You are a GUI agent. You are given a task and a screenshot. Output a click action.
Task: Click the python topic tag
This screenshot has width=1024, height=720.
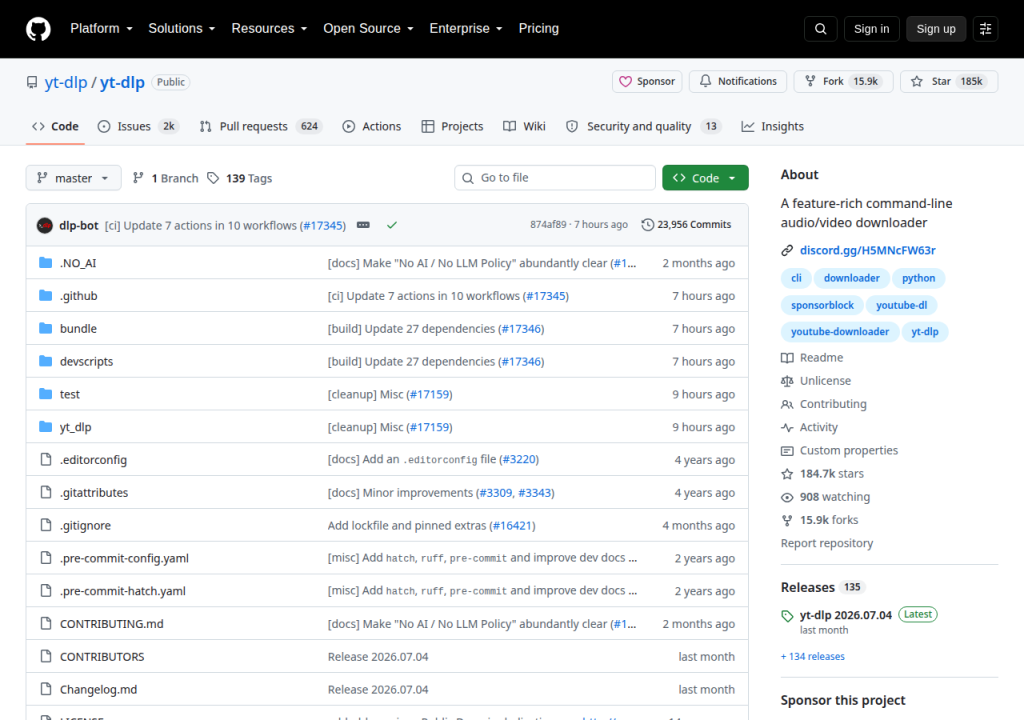tap(918, 278)
